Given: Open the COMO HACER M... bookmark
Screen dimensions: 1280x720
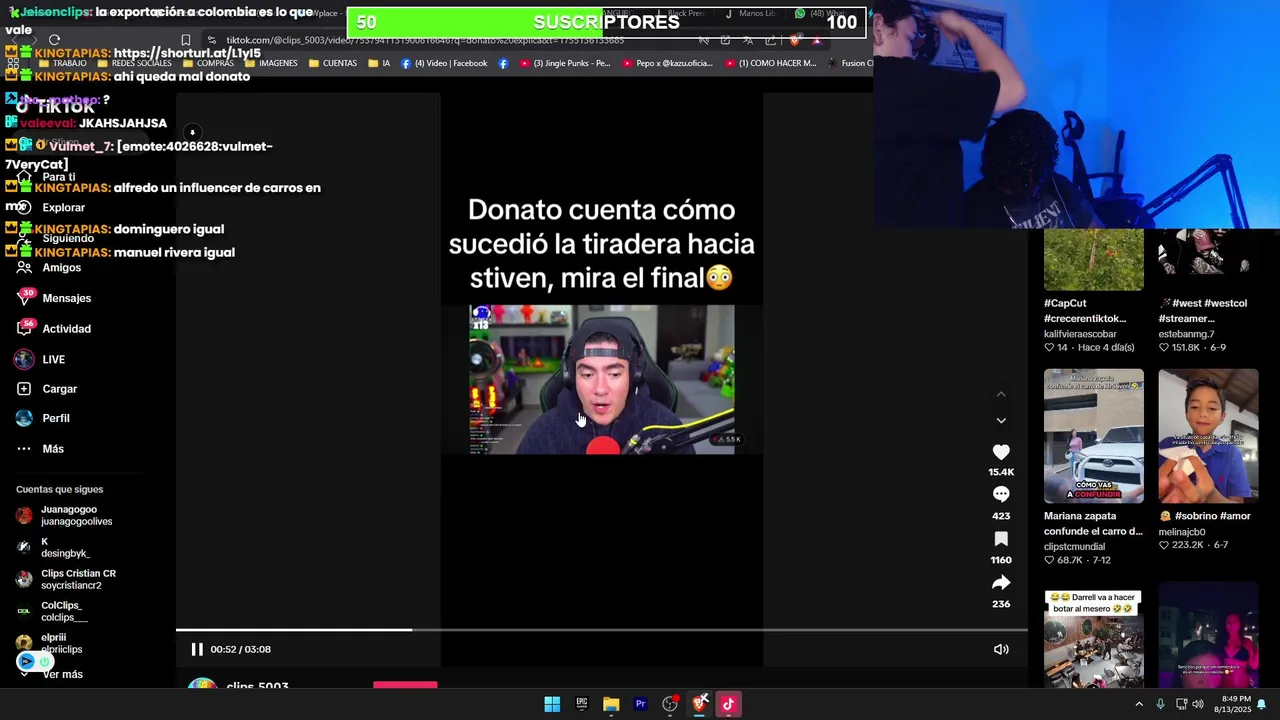Looking at the screenshot, I should click(770, 63).
